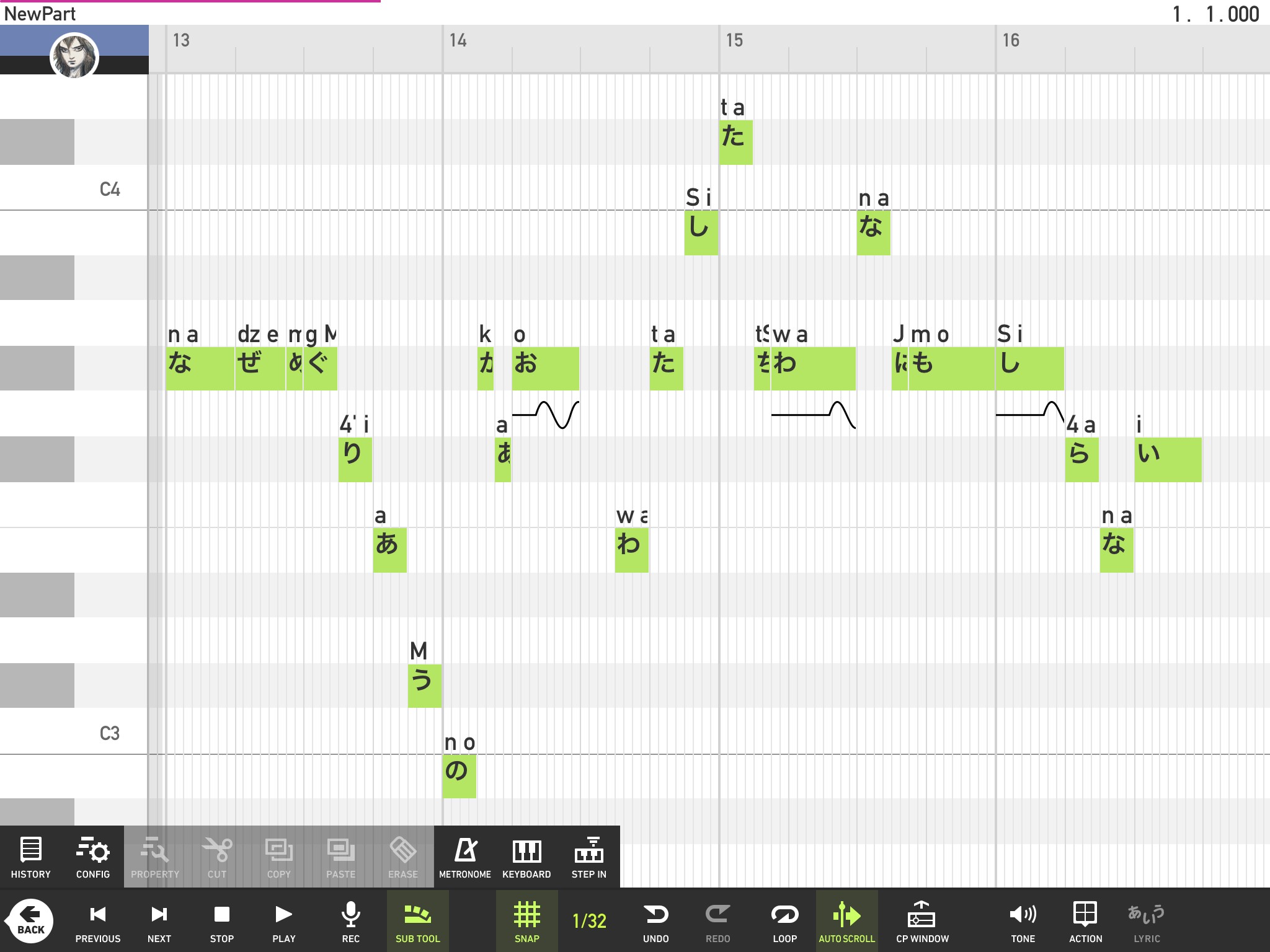Click measure 15 on the timeline ruler

pyautogui.click(x=735, y=41)
